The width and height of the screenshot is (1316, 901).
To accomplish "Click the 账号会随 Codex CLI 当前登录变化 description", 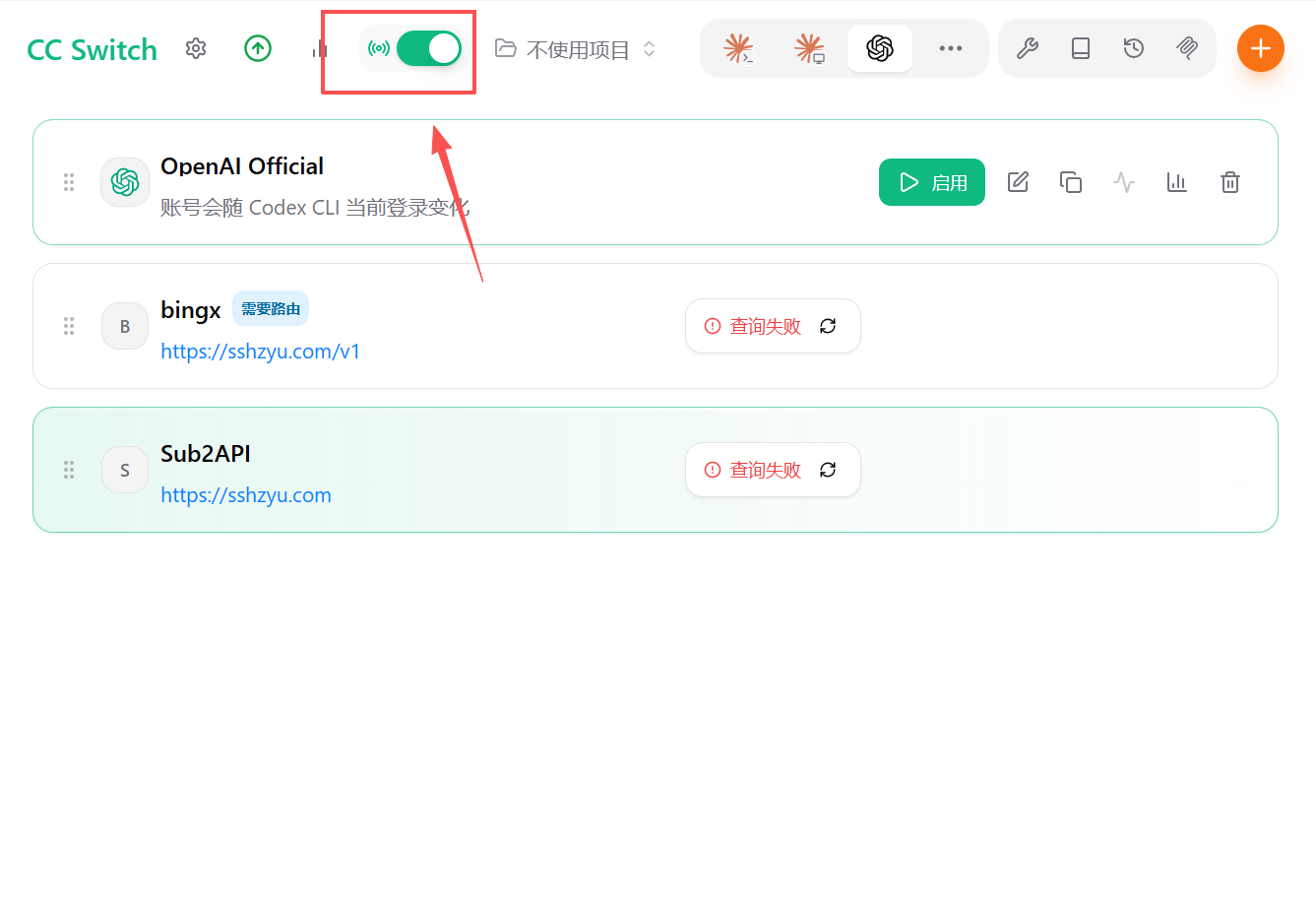I will [x=315, y=208].
